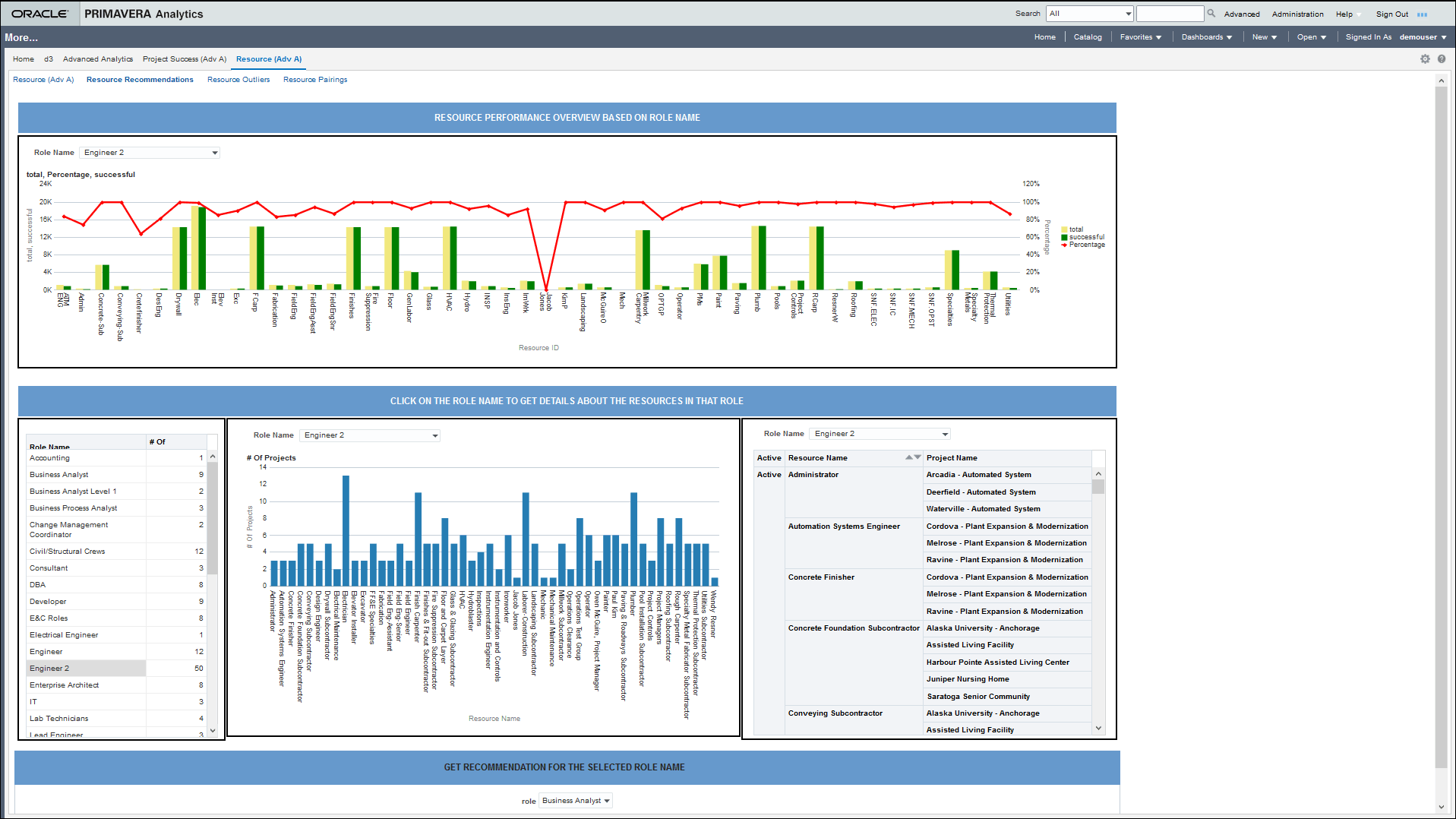This screenshot has width=1456, height=819.
Task: Select the Consultant role row
Action: pyautogui.click(x=116, y=568)
